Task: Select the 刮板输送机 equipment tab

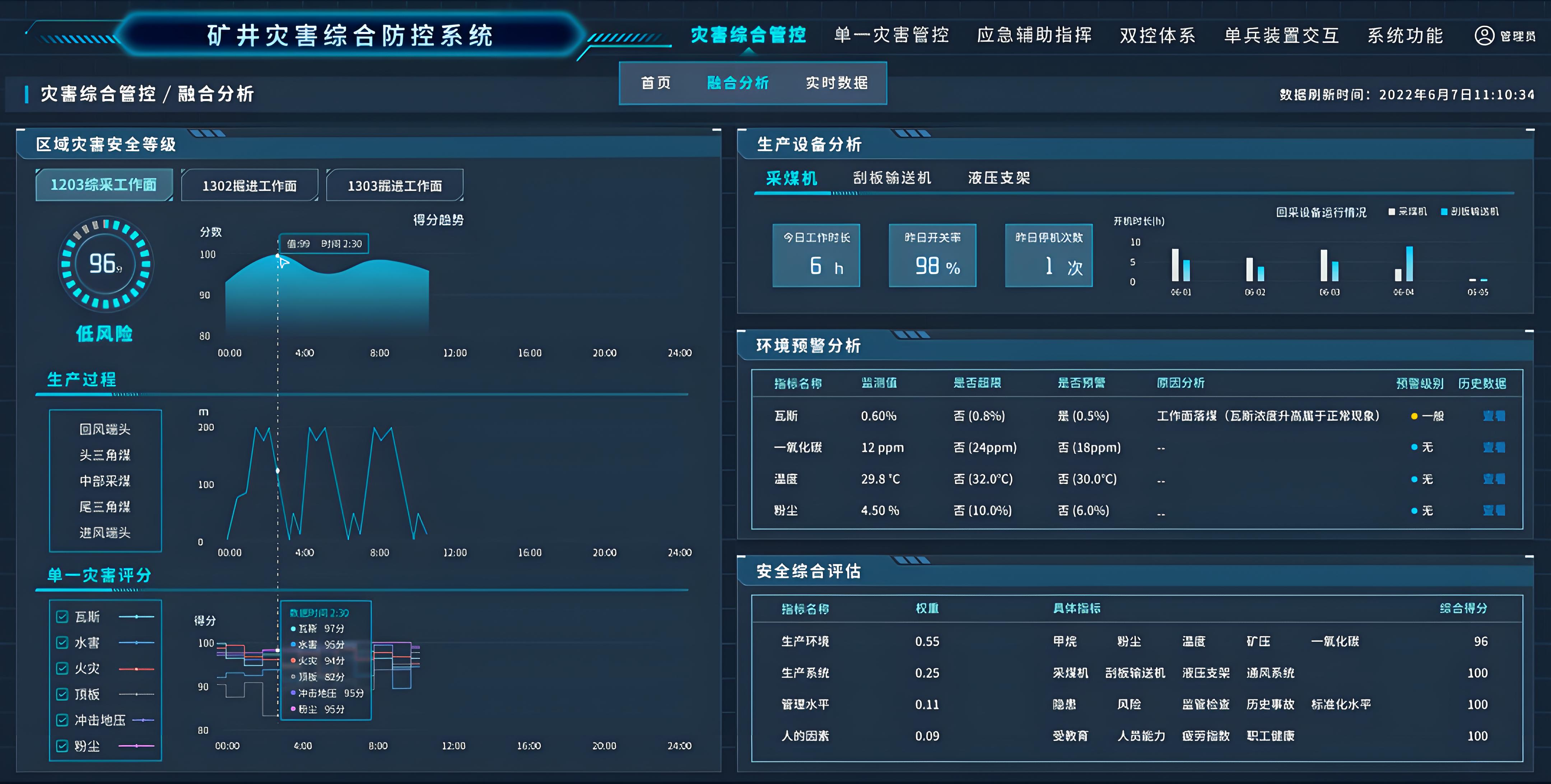Action: [x=892, y=178]
